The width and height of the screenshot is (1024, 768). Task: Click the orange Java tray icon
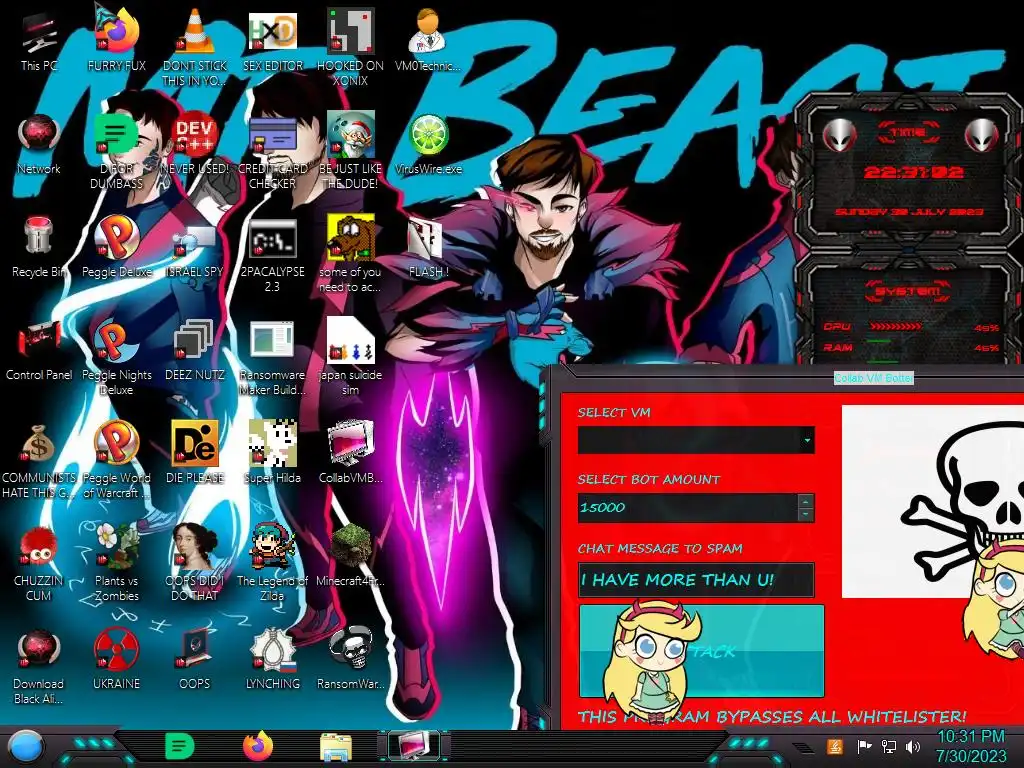click(x=835, y=746)
